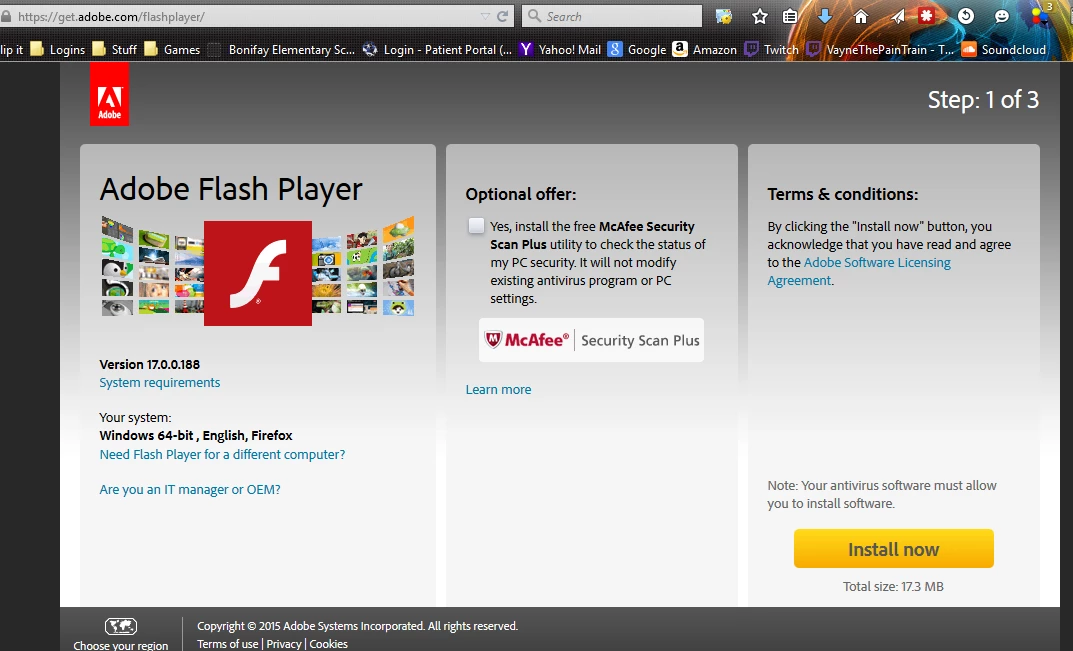The width and height of the screenshot is (1073, 651).
Task: Reload the page with the refresh arrow
Action: click(x=503, y=16)
